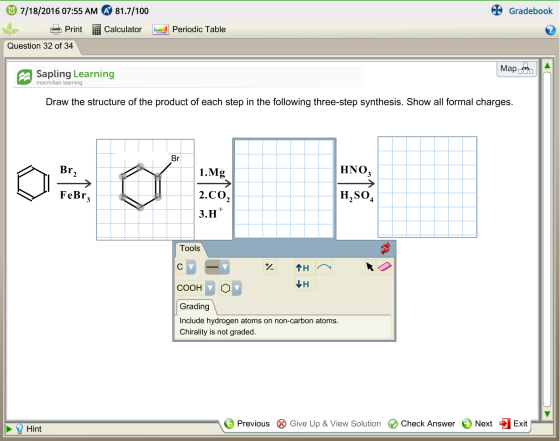Select the single bond tool

(212, 267)
